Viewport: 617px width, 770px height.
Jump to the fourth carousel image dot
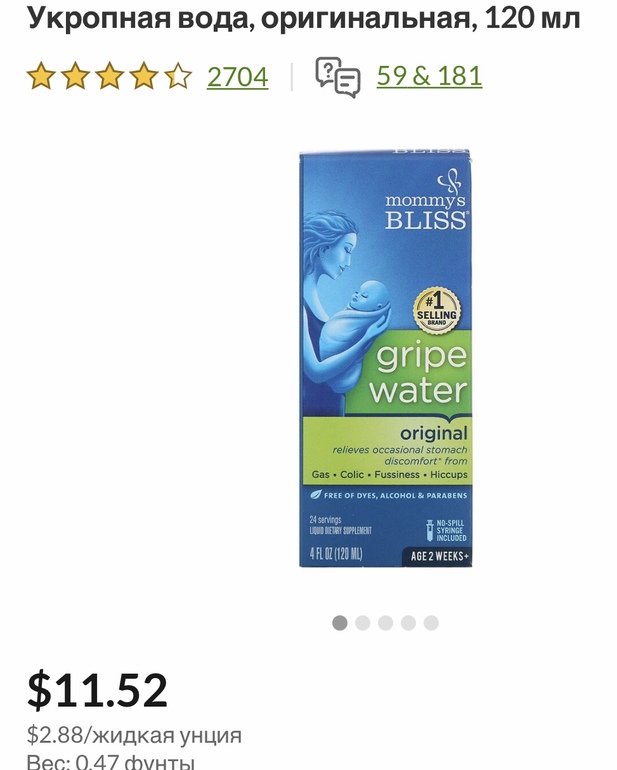408,623
